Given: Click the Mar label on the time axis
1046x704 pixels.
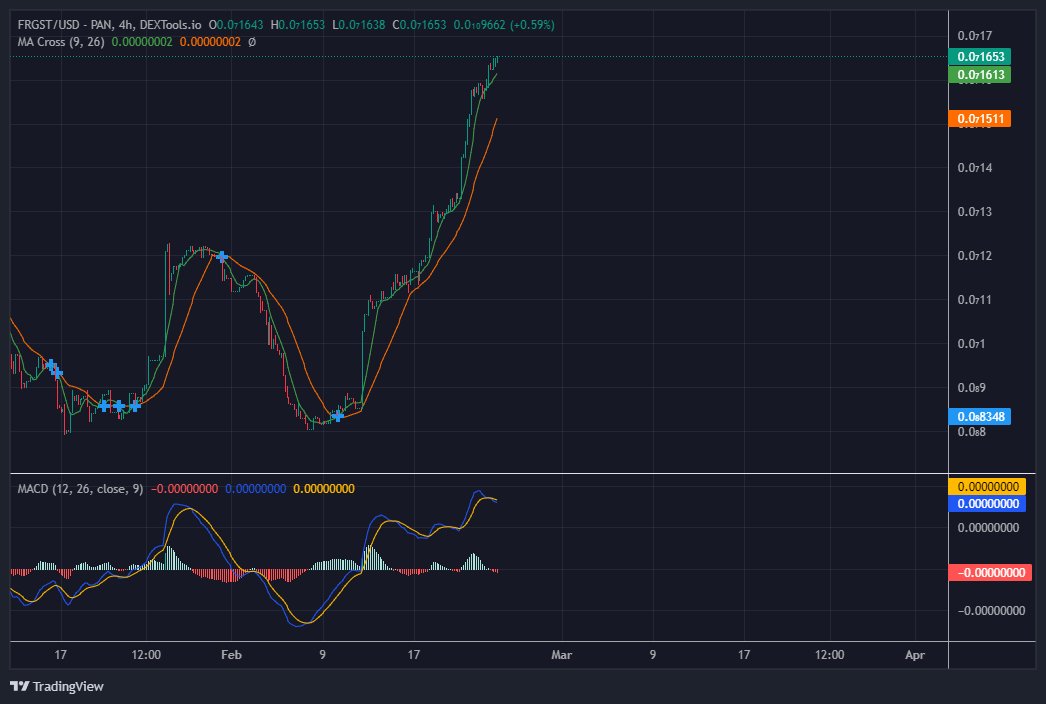Looking at the screenshot, I should 562,655.
